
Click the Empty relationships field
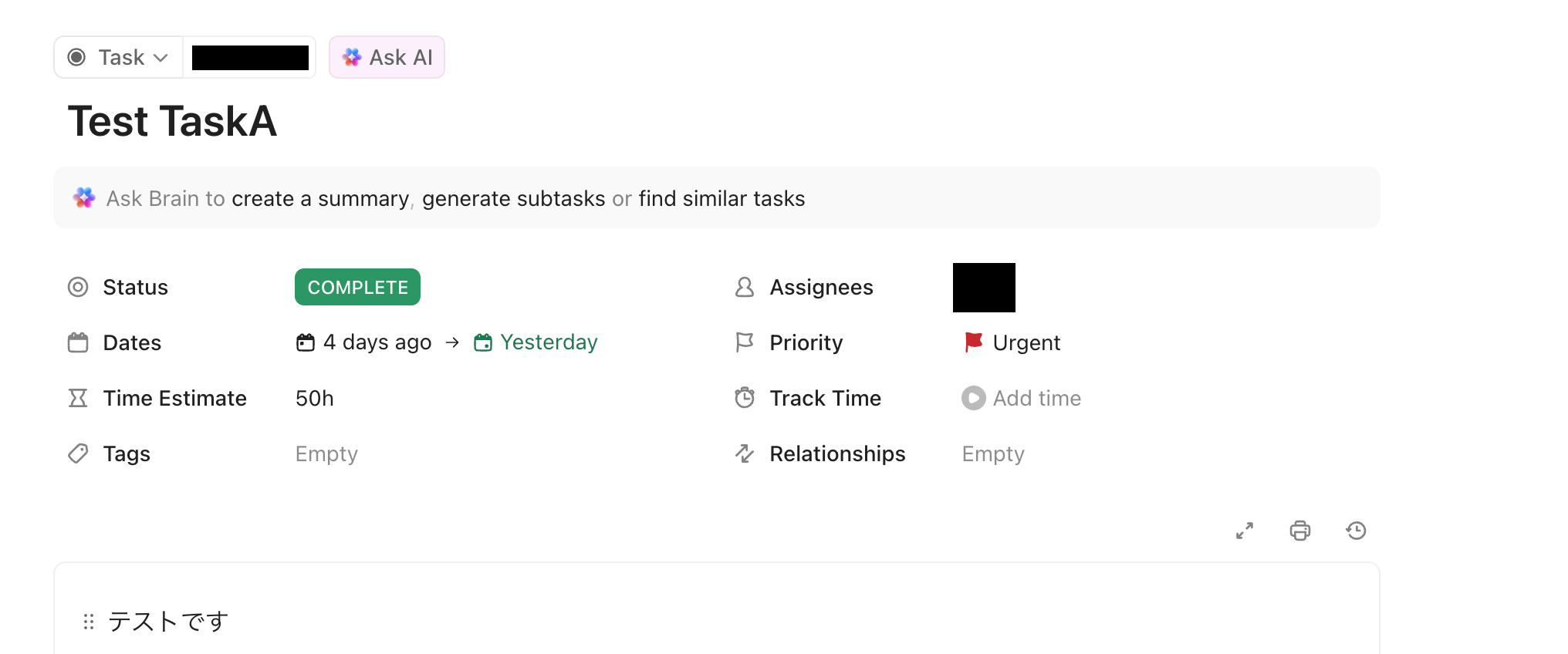tap(993, 453)
